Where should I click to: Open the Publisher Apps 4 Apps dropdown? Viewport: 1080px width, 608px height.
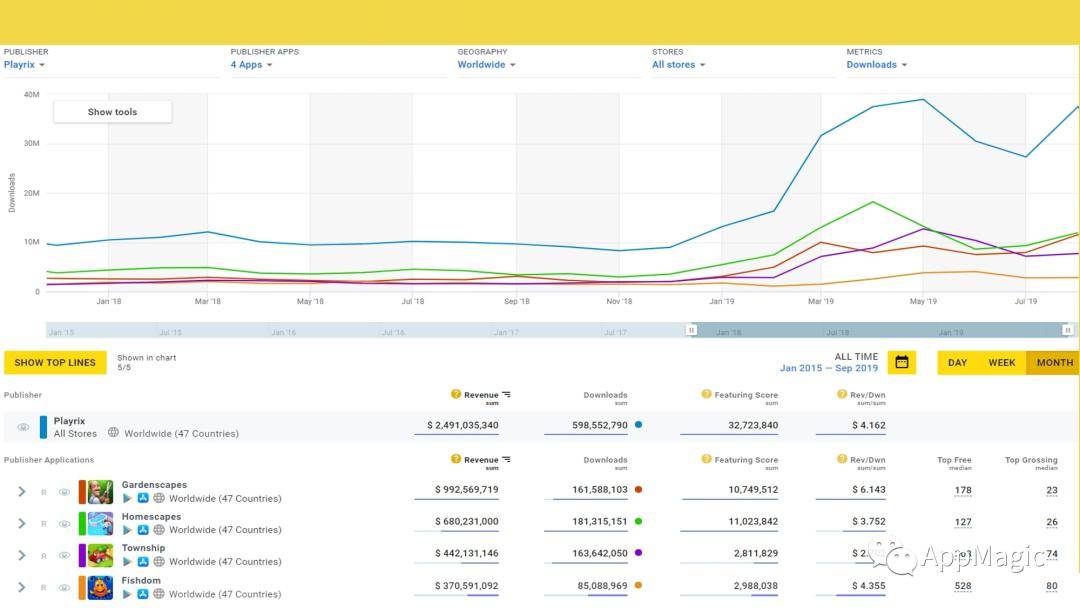[251, 65]
